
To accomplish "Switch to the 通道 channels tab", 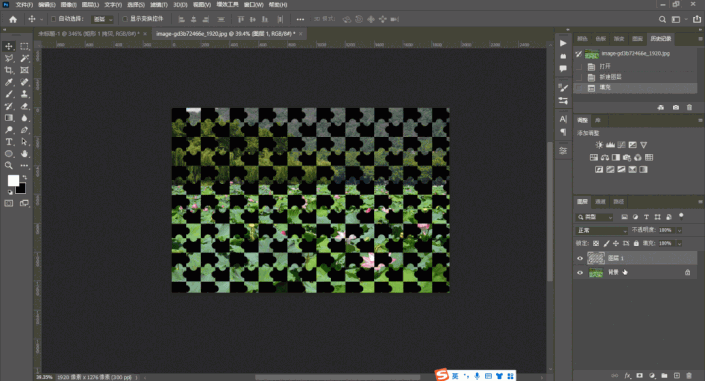I will pyautogui.click(x=600, y=202).
